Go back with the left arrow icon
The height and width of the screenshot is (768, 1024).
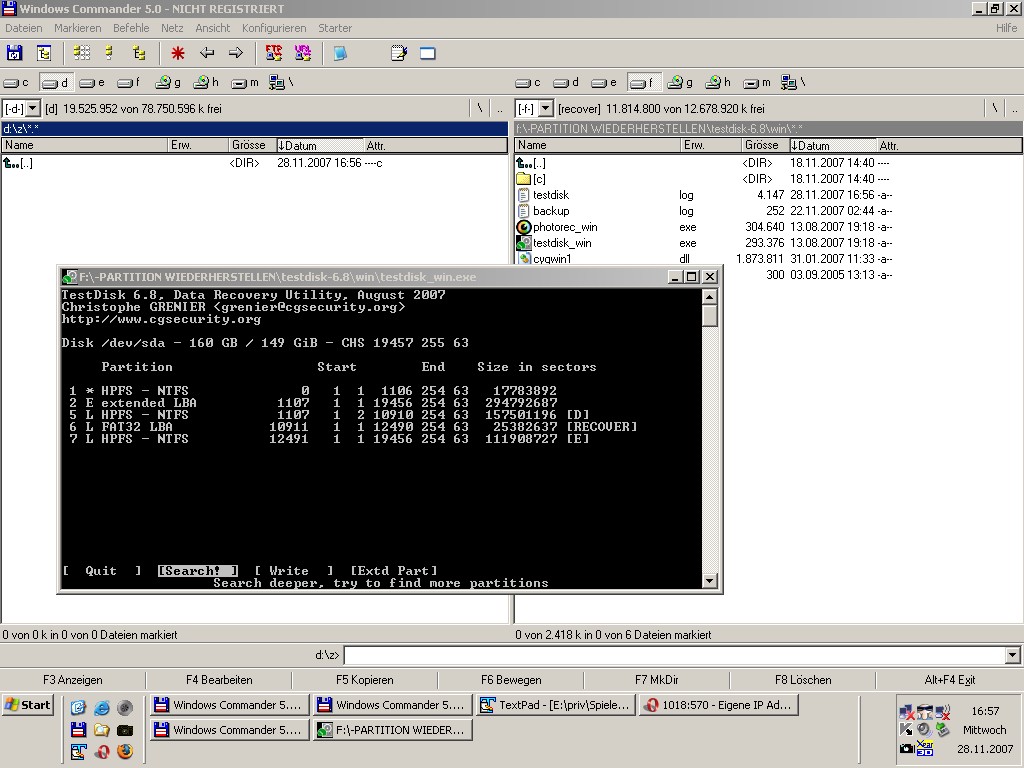pos(207,53)
